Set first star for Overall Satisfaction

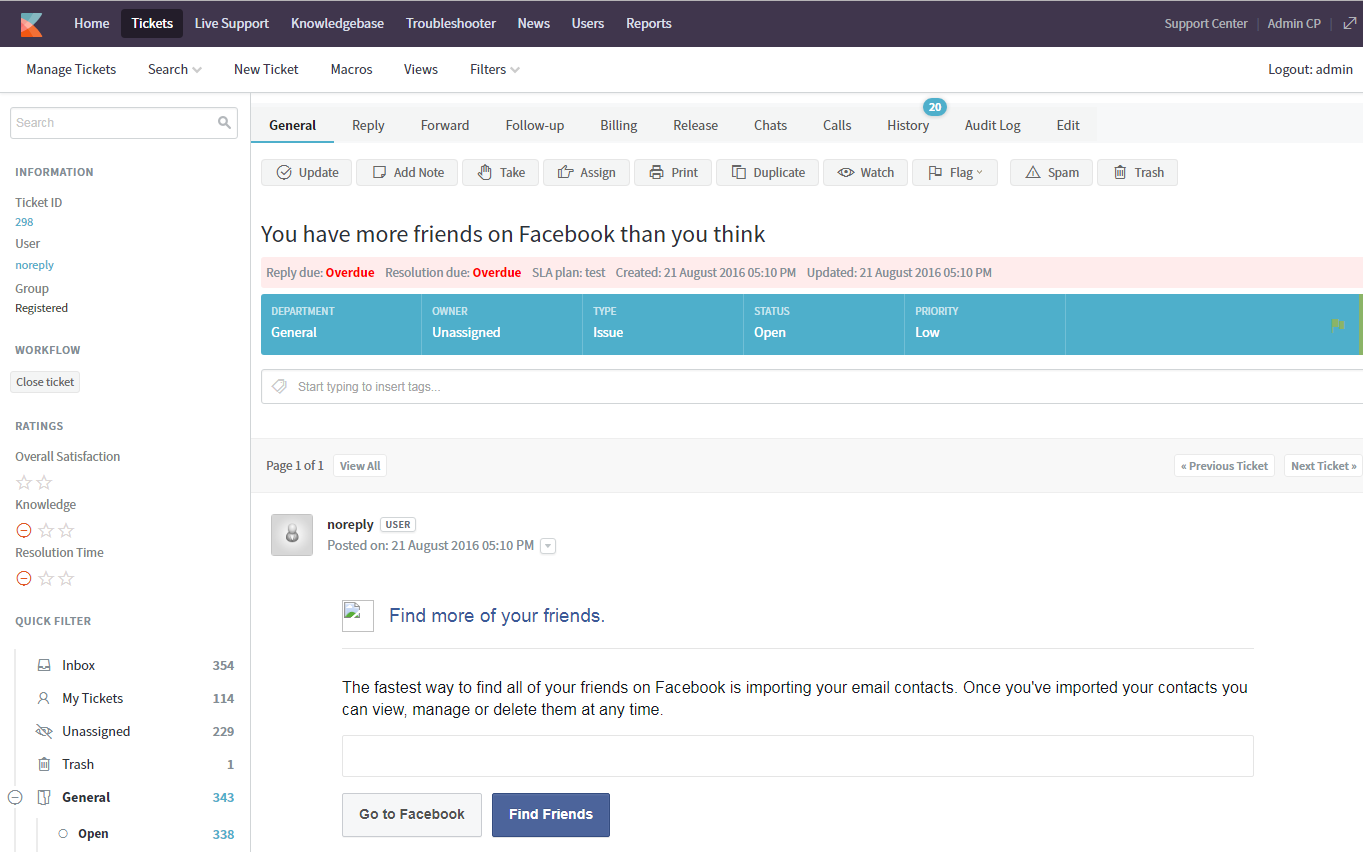pos(24,482)
